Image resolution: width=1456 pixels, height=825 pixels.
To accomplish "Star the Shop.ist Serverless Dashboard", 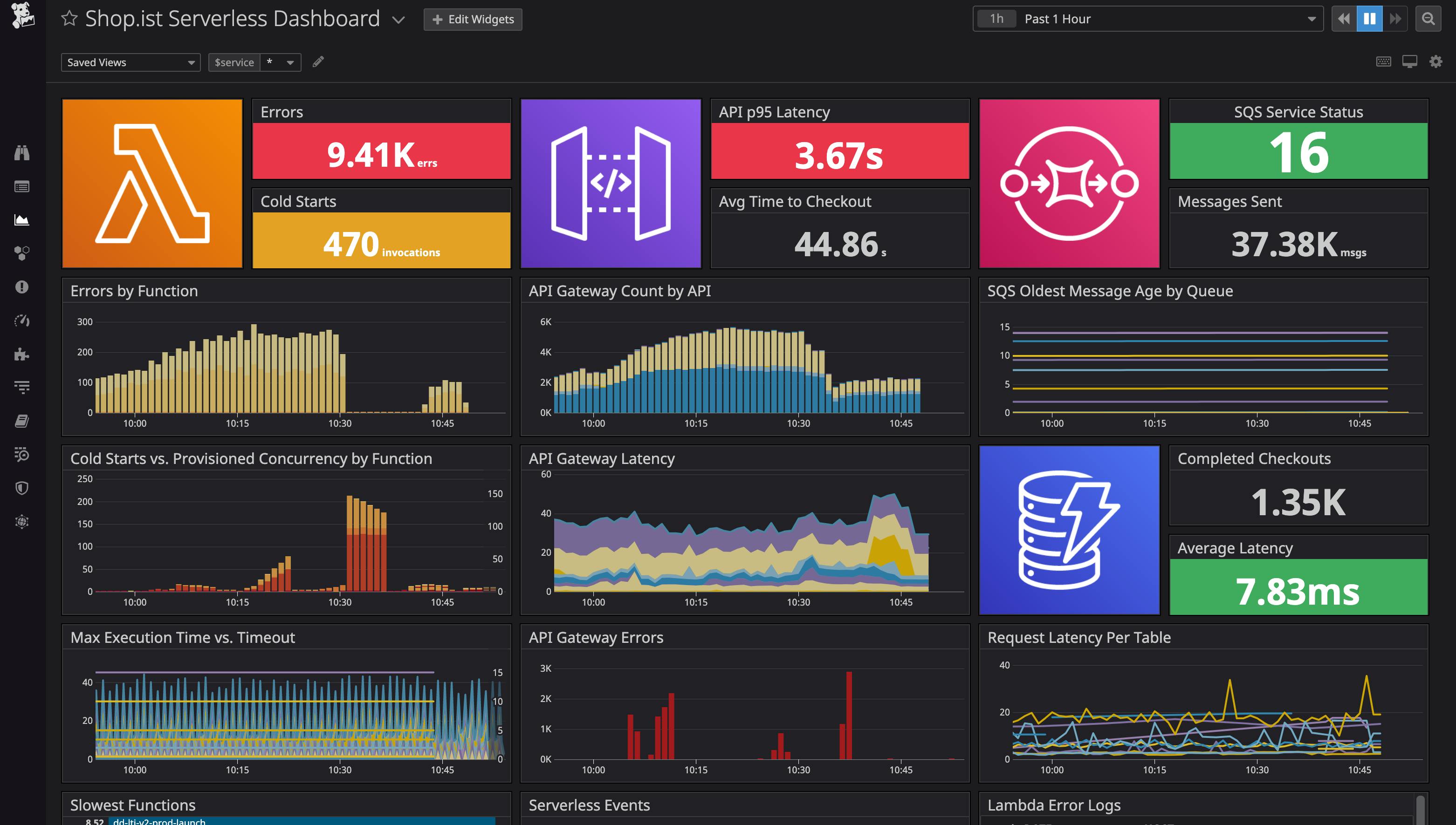I will 69,18.
